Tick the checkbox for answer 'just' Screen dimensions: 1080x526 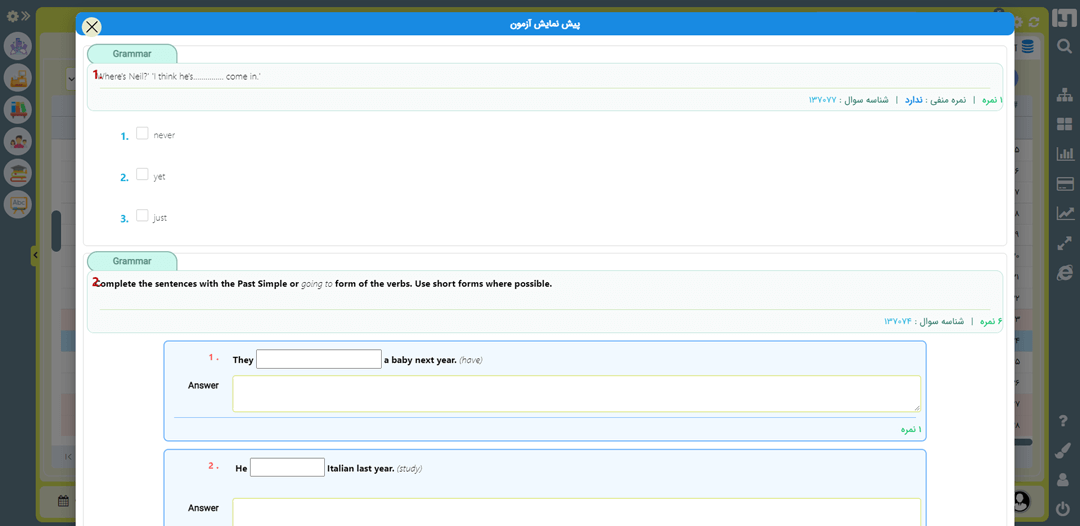click(x=142, y=215)
